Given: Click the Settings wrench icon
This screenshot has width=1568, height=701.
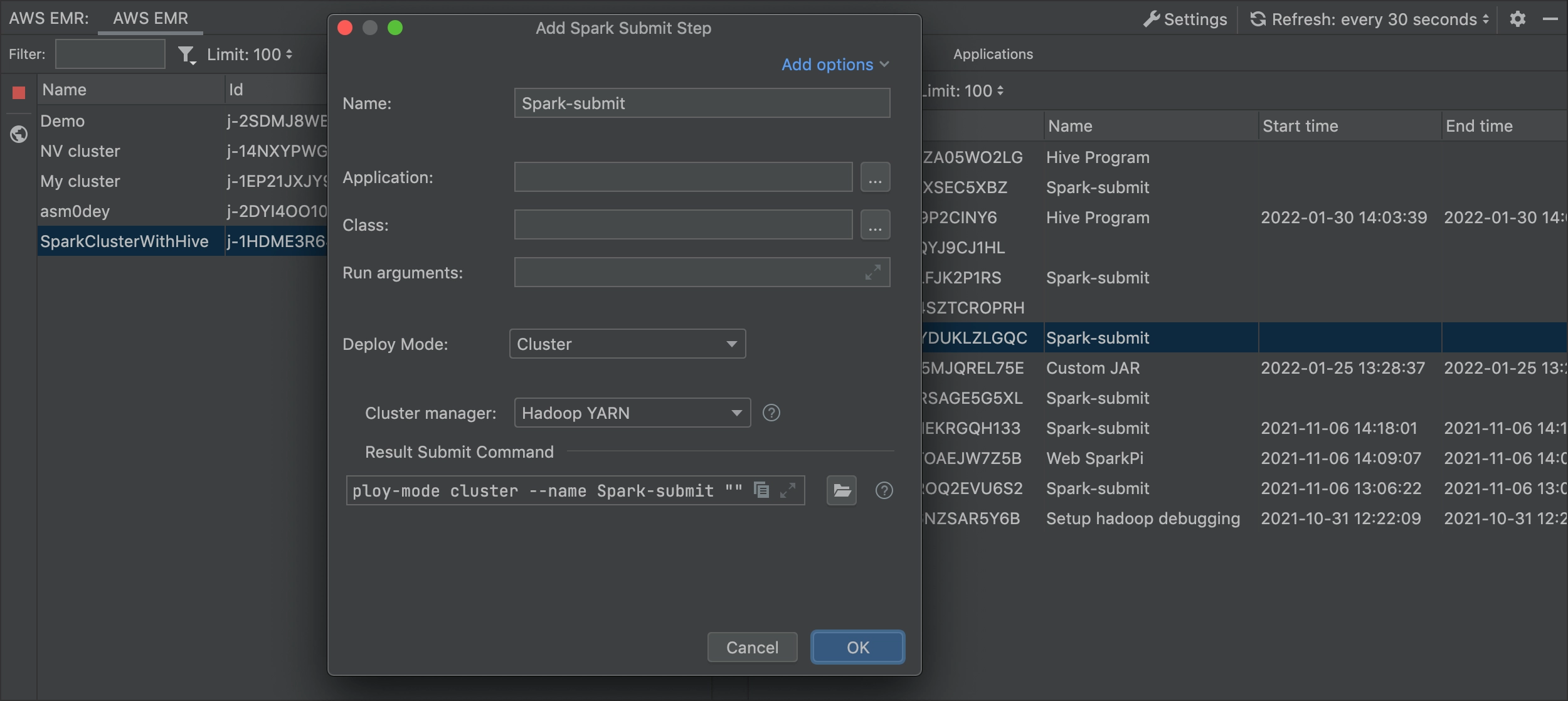Looking at the screenshot, I should 1151,19.
